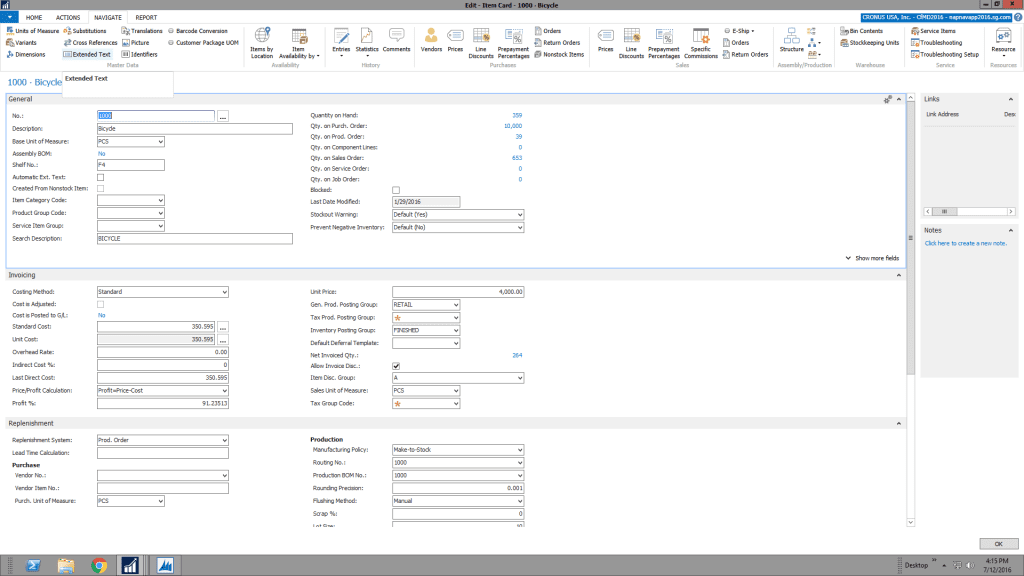Click the Description input field

tap(194, 129)
